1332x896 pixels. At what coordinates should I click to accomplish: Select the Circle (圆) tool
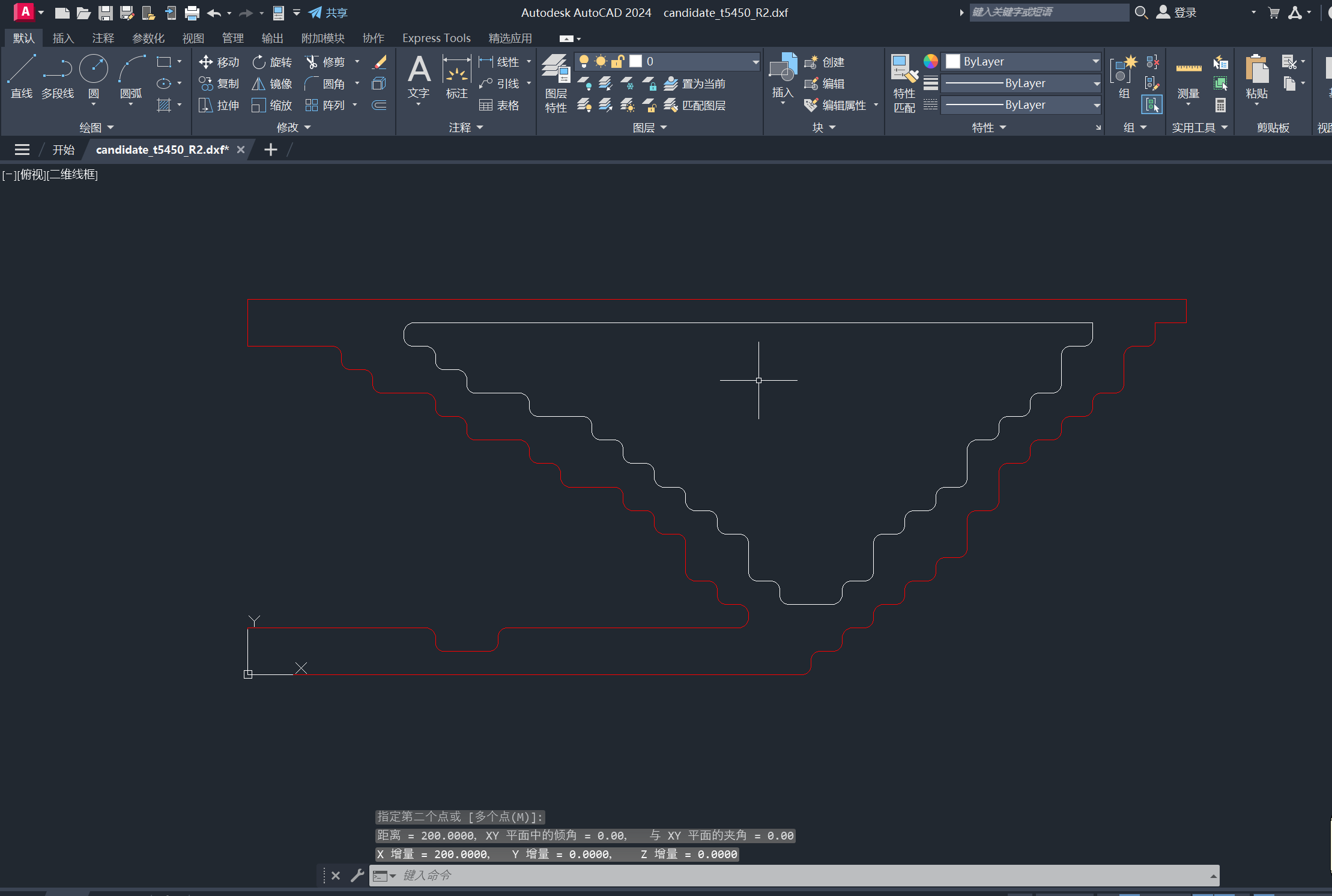[94, 76]
